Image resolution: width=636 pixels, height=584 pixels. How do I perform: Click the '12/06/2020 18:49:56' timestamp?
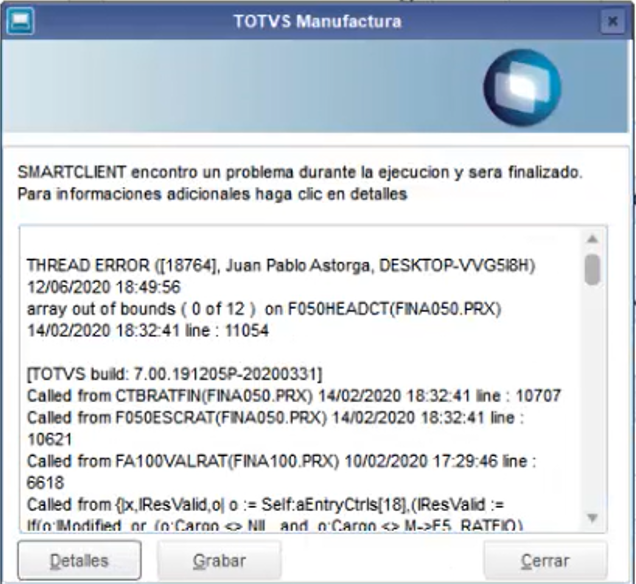pos(104,287)
